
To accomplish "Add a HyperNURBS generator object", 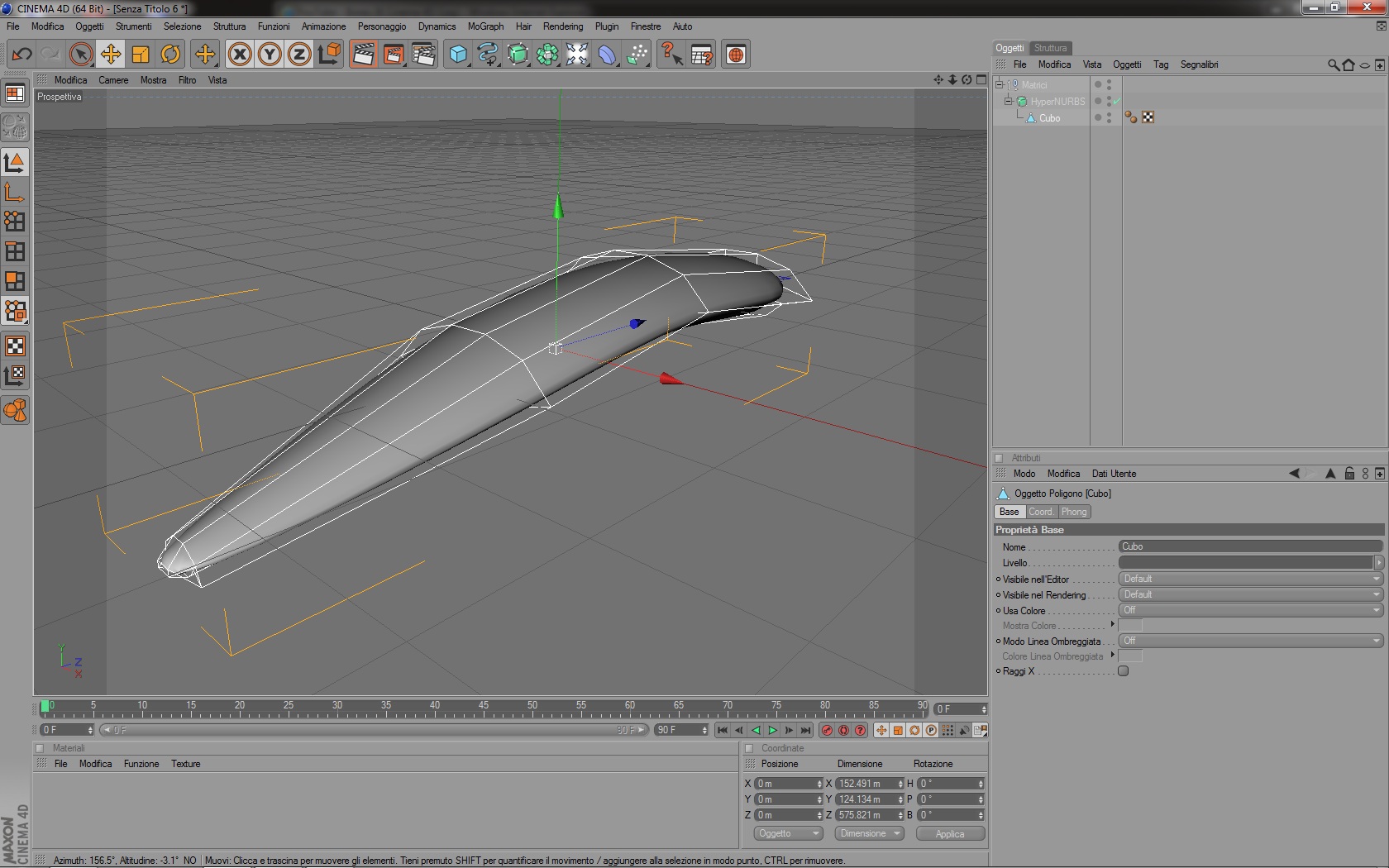I will 518,55.
